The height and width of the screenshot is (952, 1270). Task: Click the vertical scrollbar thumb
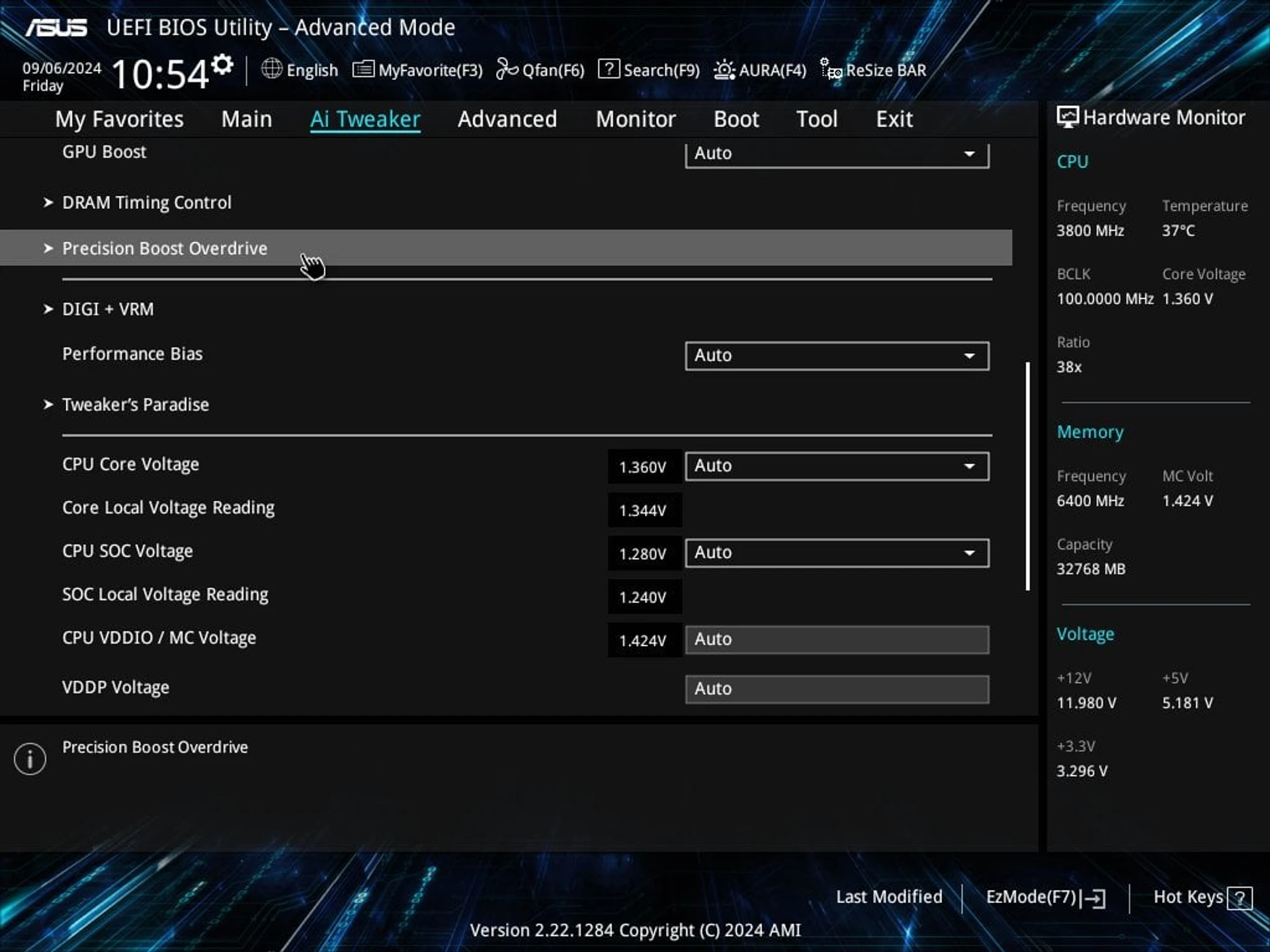pos(1028,476)
